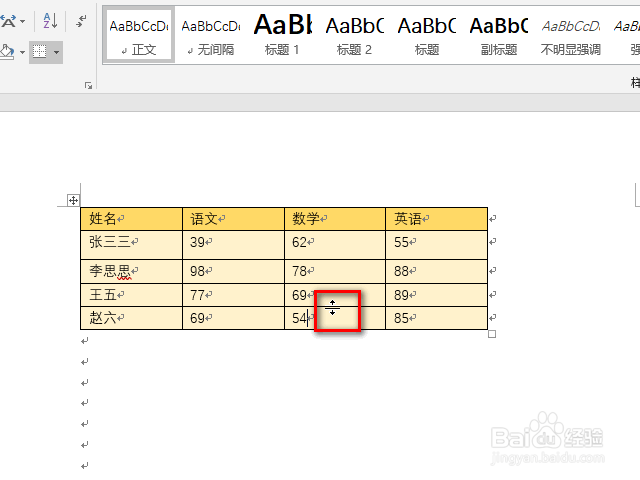Click the 姓名 header cell
This screenshot has height=480, width=640.
(x=131, y=219)
